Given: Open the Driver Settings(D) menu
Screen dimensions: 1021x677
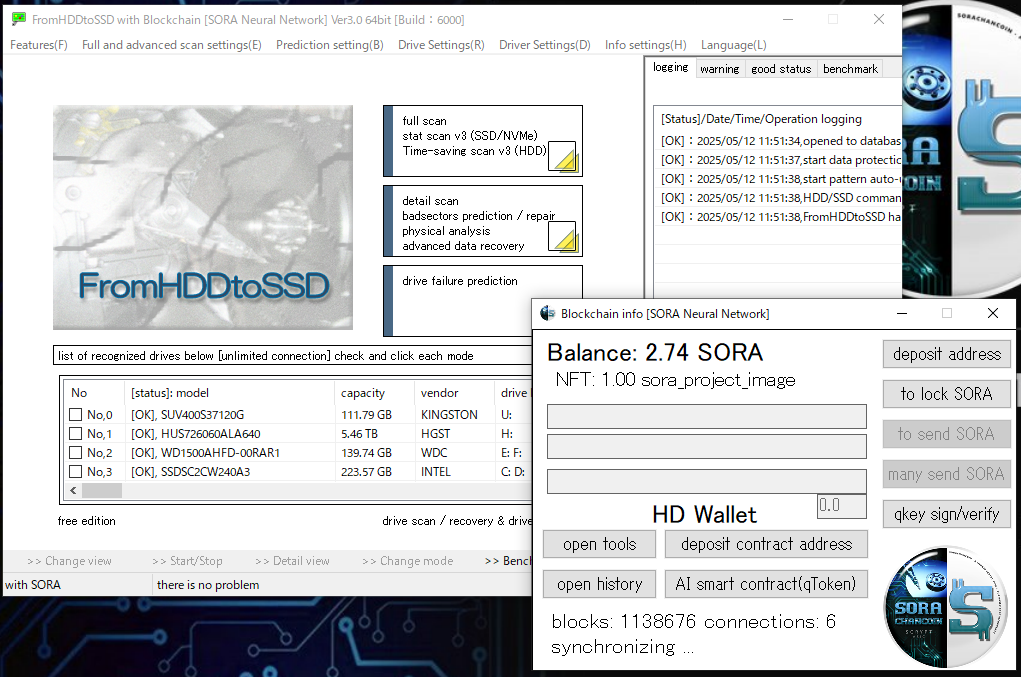Looking at the screenshot, I should (x=544, y=45).
